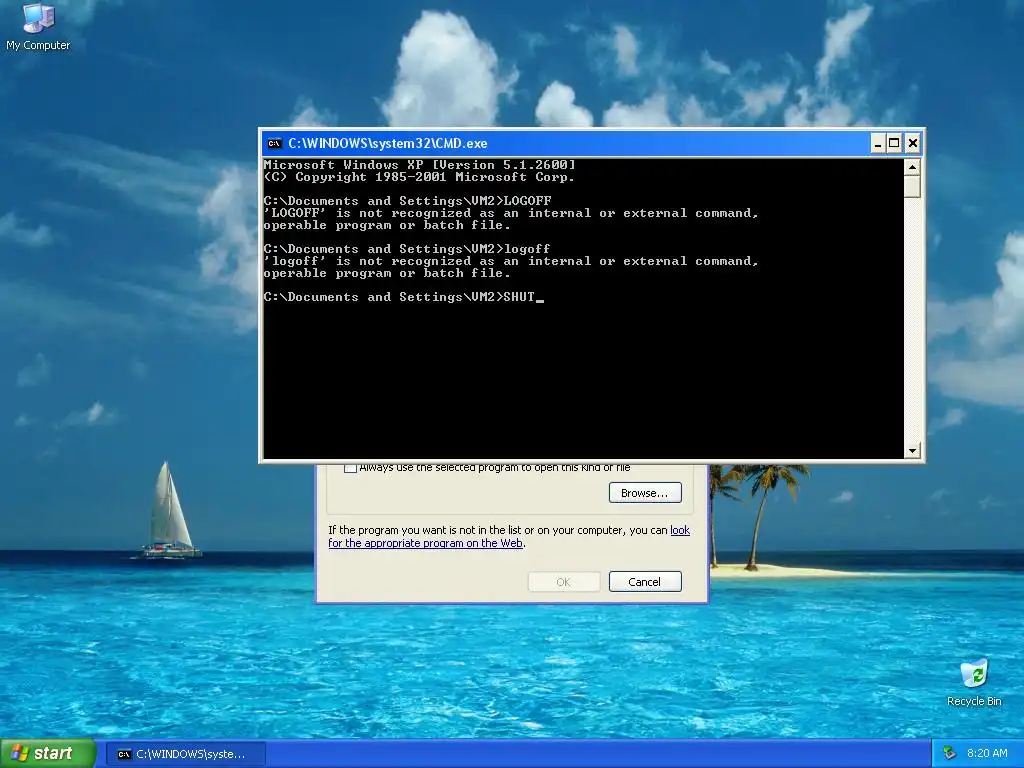This screenshot has width=1024, height=768.
Task: Click the Copyright 1985-2001 Microsoft Corp. line
Action: click(419, 177)
